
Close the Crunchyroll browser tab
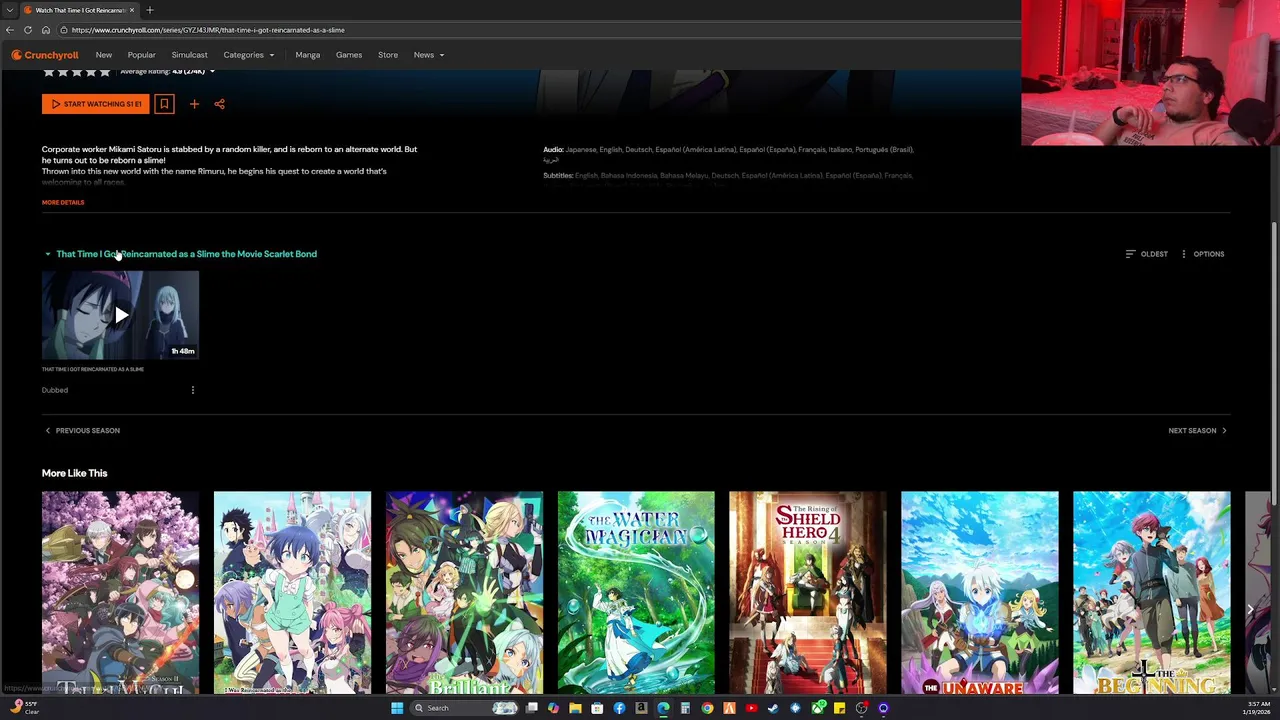click(133, 10)
